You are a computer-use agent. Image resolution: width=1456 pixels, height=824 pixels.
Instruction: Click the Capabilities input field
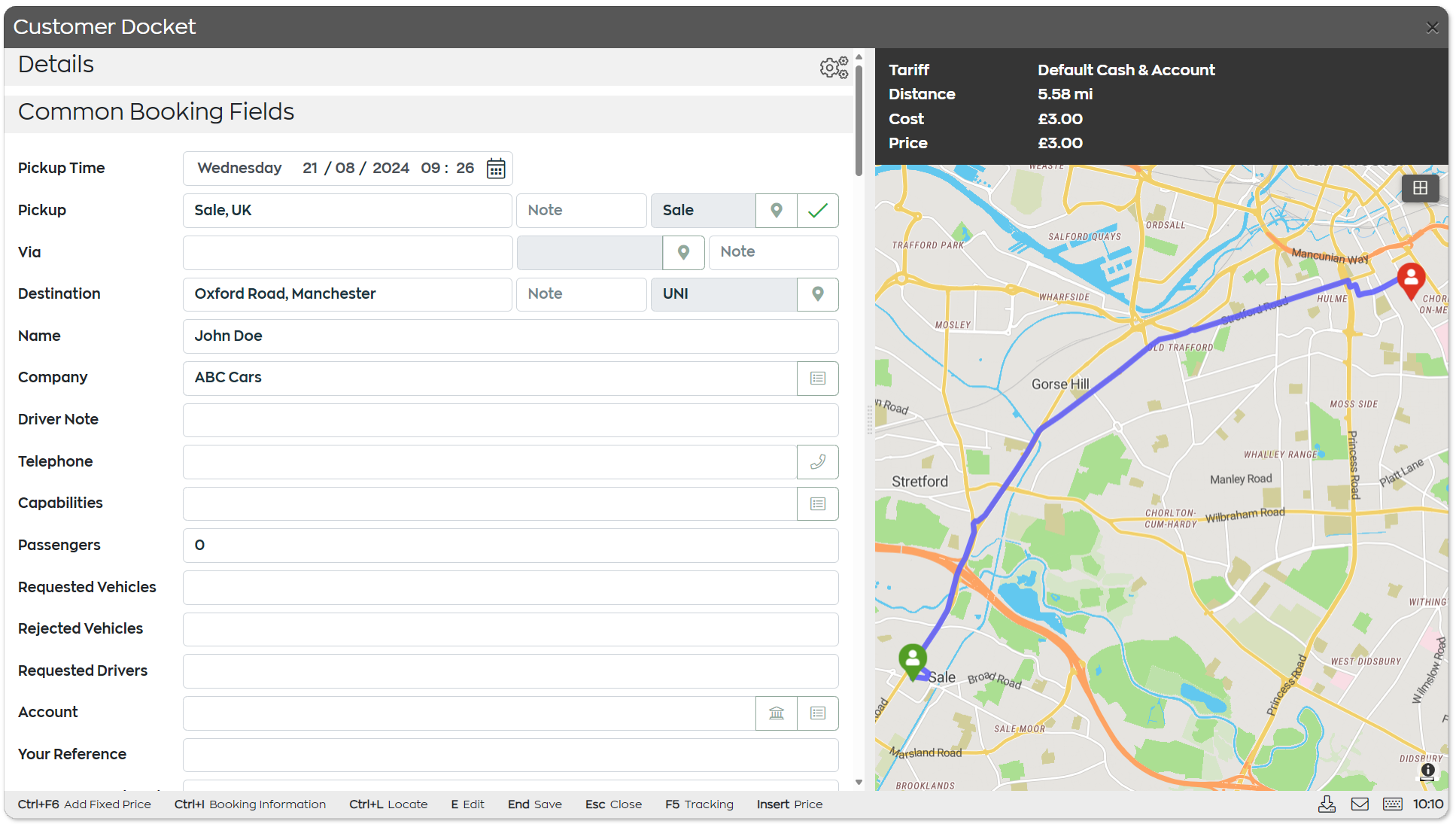(490, 503)
